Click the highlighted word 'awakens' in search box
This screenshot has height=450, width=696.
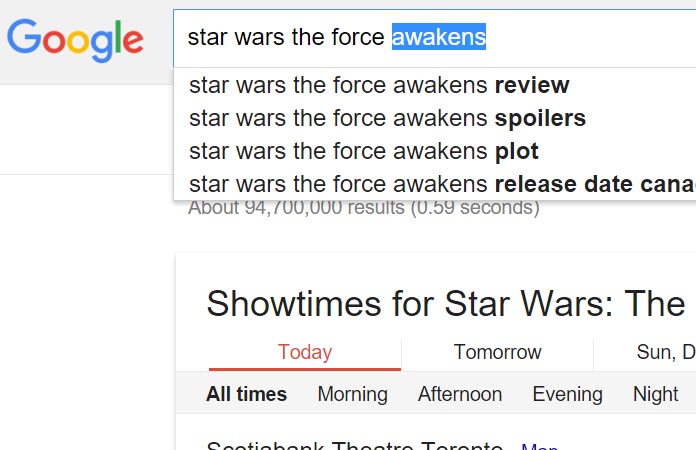point(439,37)
